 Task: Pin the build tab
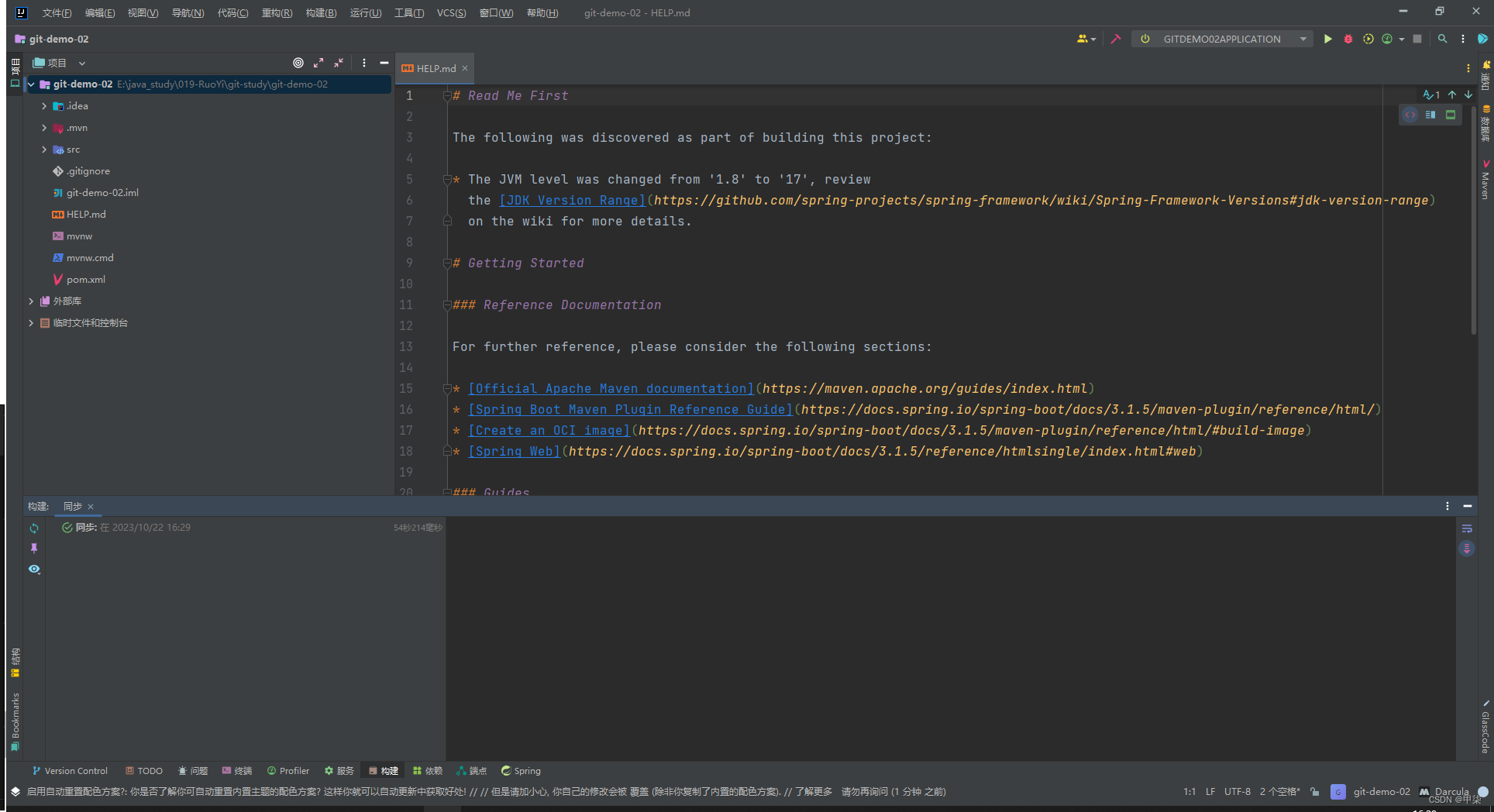(34, 549)
